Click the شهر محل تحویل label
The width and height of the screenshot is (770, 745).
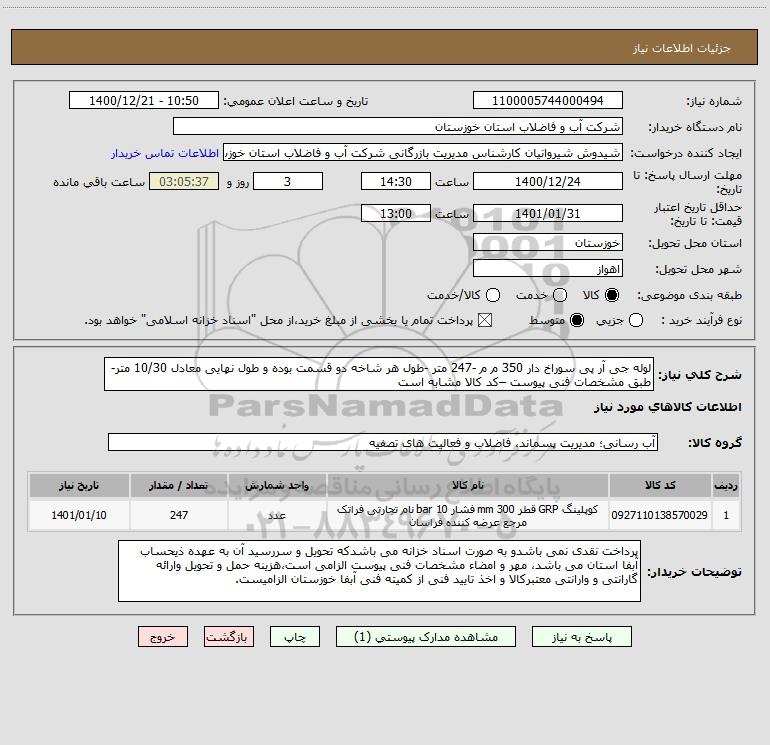(x=700, y=270)
